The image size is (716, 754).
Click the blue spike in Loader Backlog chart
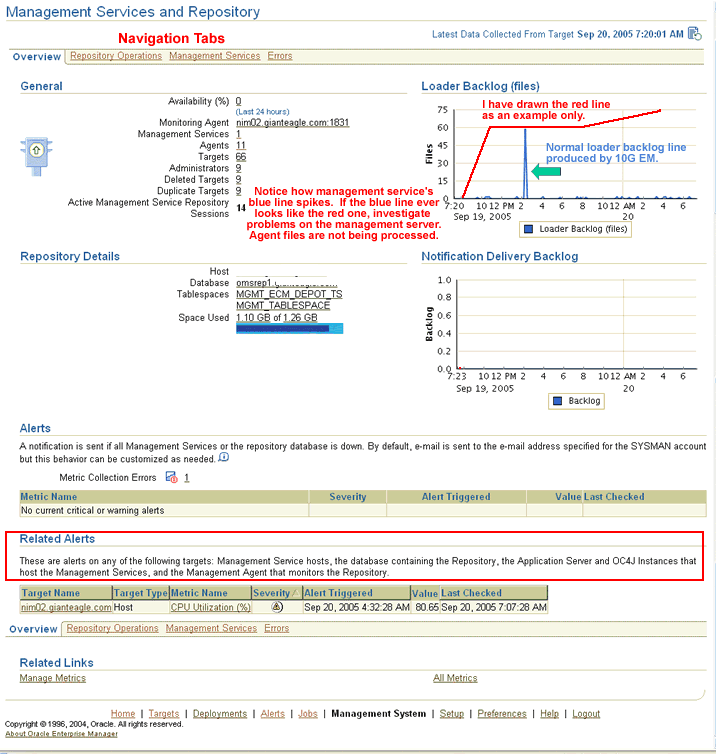525,165
